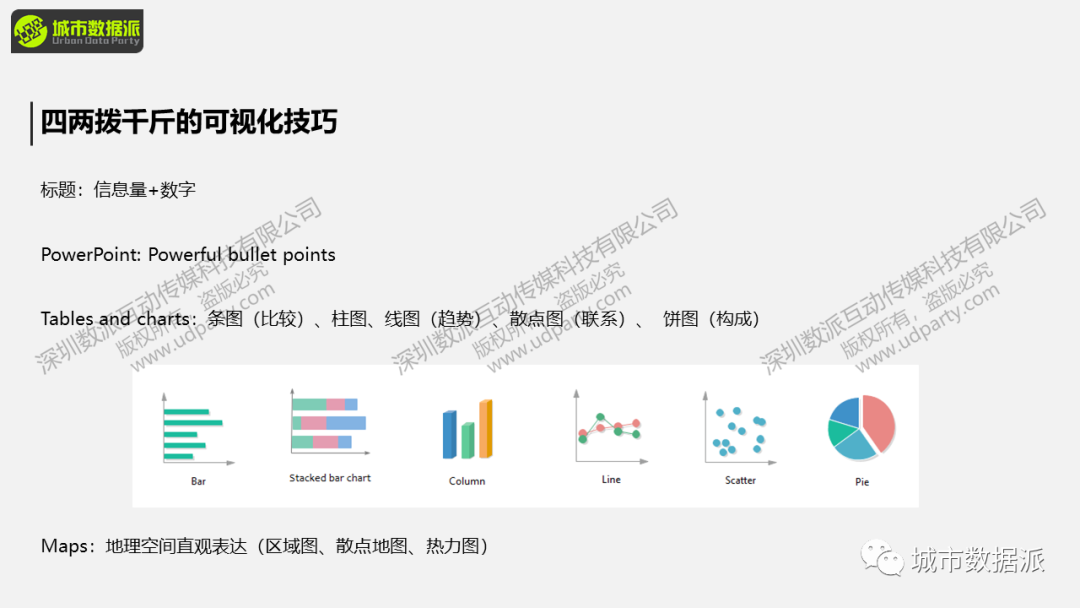
Task: Click the Maps 地理空间直观表达 line
Action: tap(264, 546)
